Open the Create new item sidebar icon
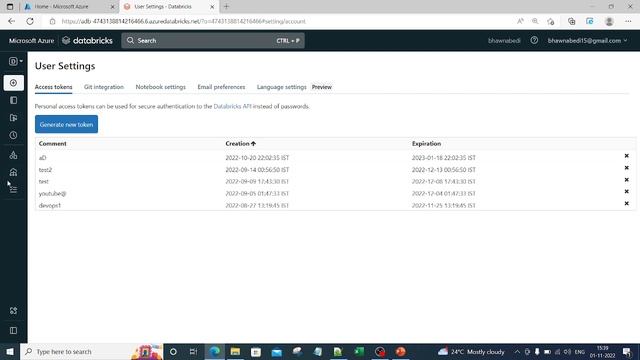The image size is (640, 360). point(13,83)
